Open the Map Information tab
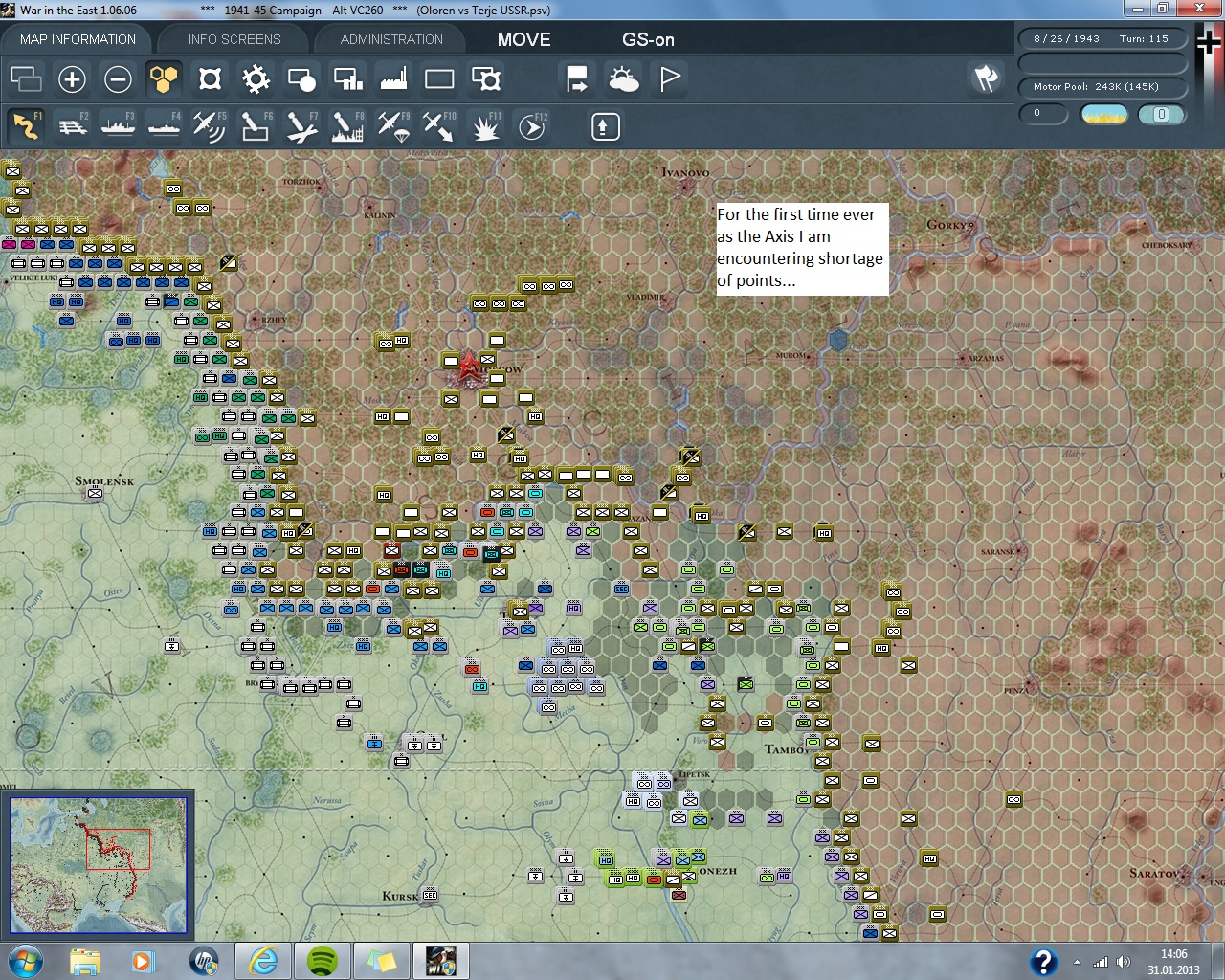Image resolution: width=1225 pixels, height=980 pixels. point(78,39)
